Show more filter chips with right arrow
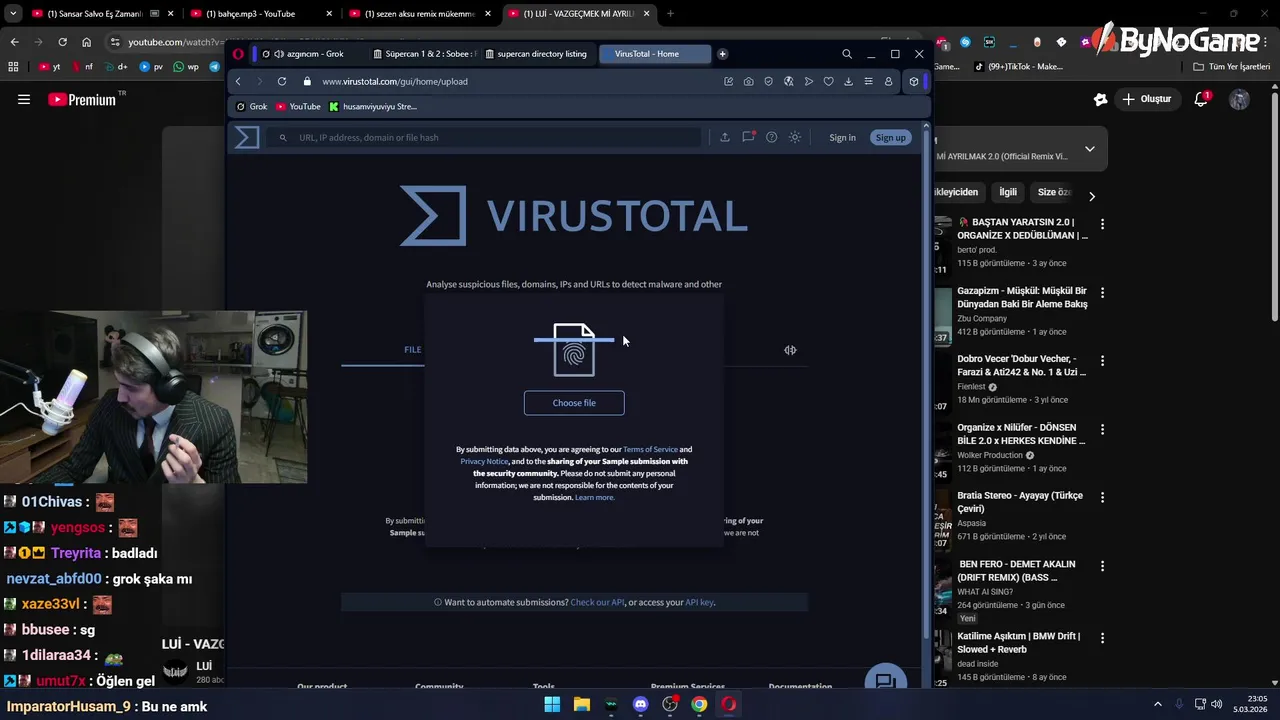Viewport: 1280px width, 720px height. click(1092, 196)
